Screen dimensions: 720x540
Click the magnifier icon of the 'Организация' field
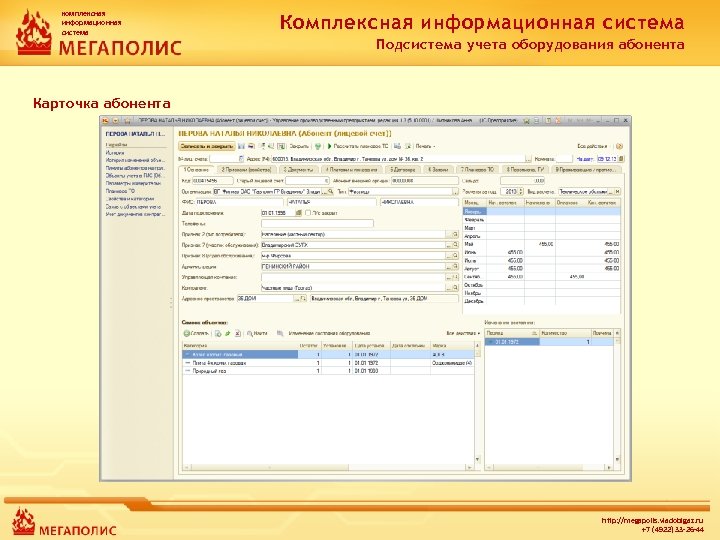(x=330, y=191)
